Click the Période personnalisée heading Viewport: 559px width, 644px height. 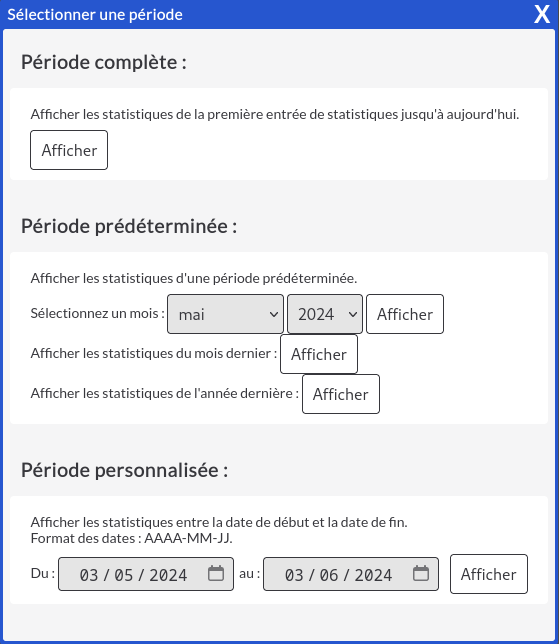(x=124, y=470)
